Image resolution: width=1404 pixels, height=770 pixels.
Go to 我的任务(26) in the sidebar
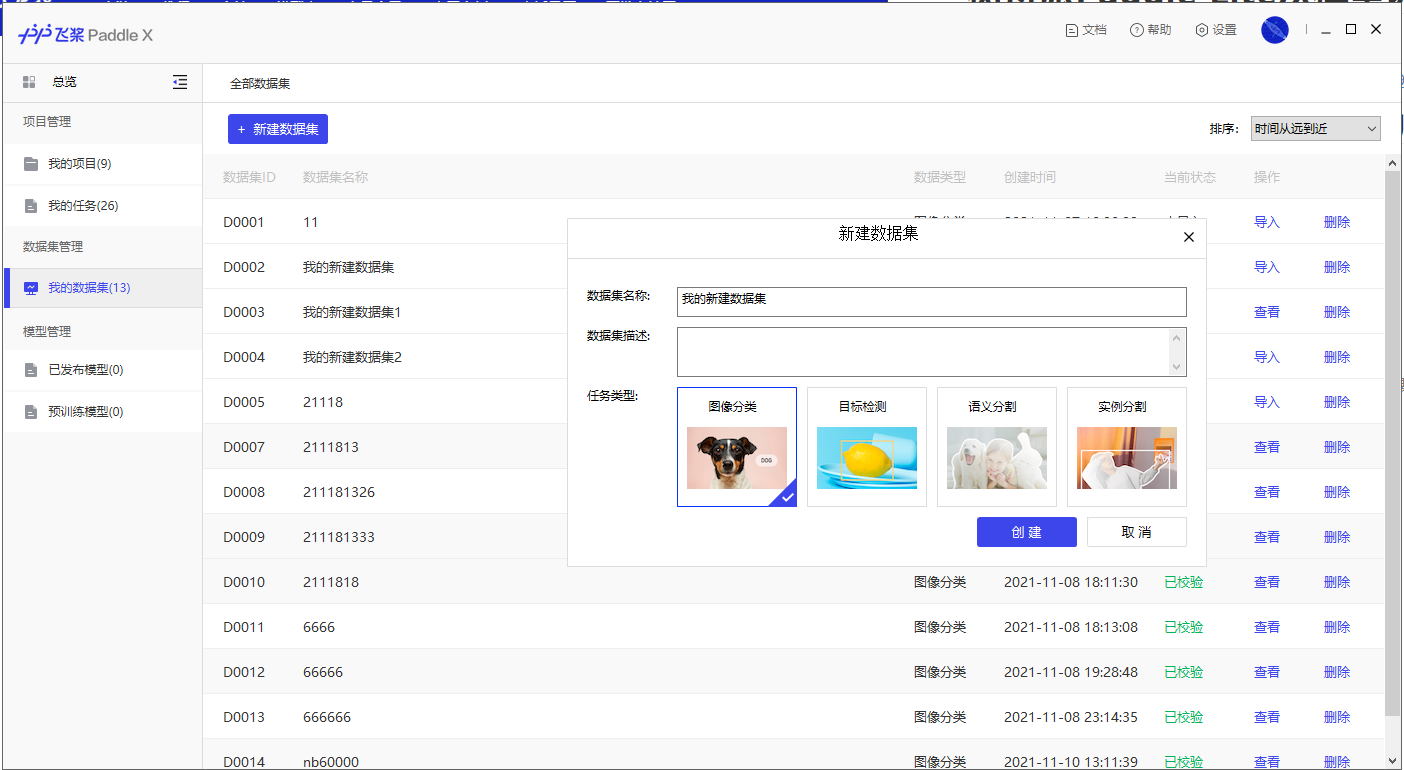pyautogui.click(x=83, y=206)
